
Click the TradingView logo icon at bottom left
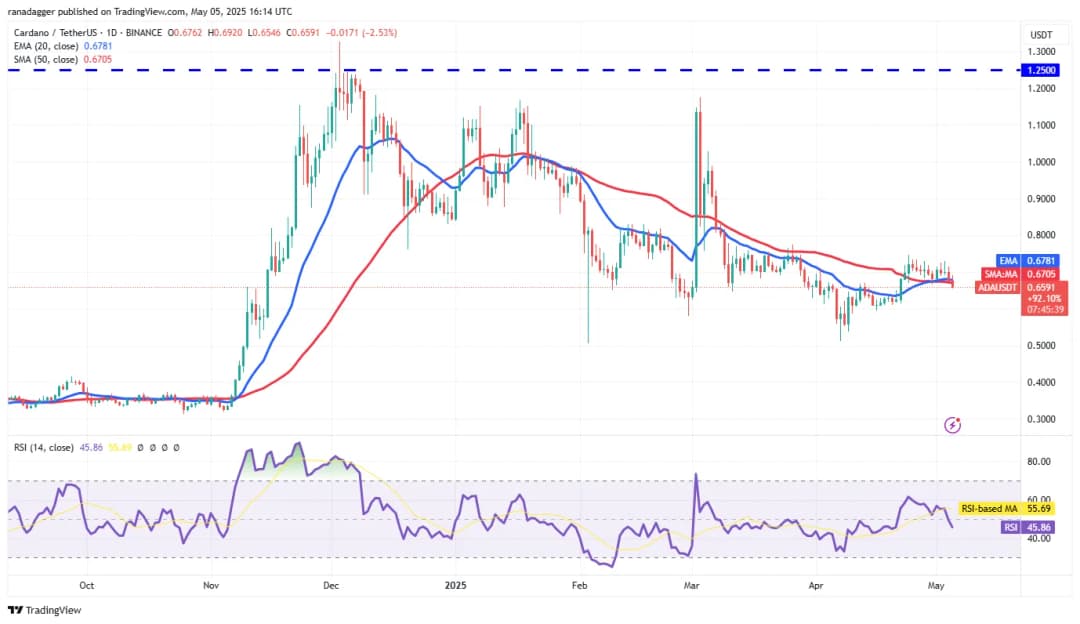15,610
